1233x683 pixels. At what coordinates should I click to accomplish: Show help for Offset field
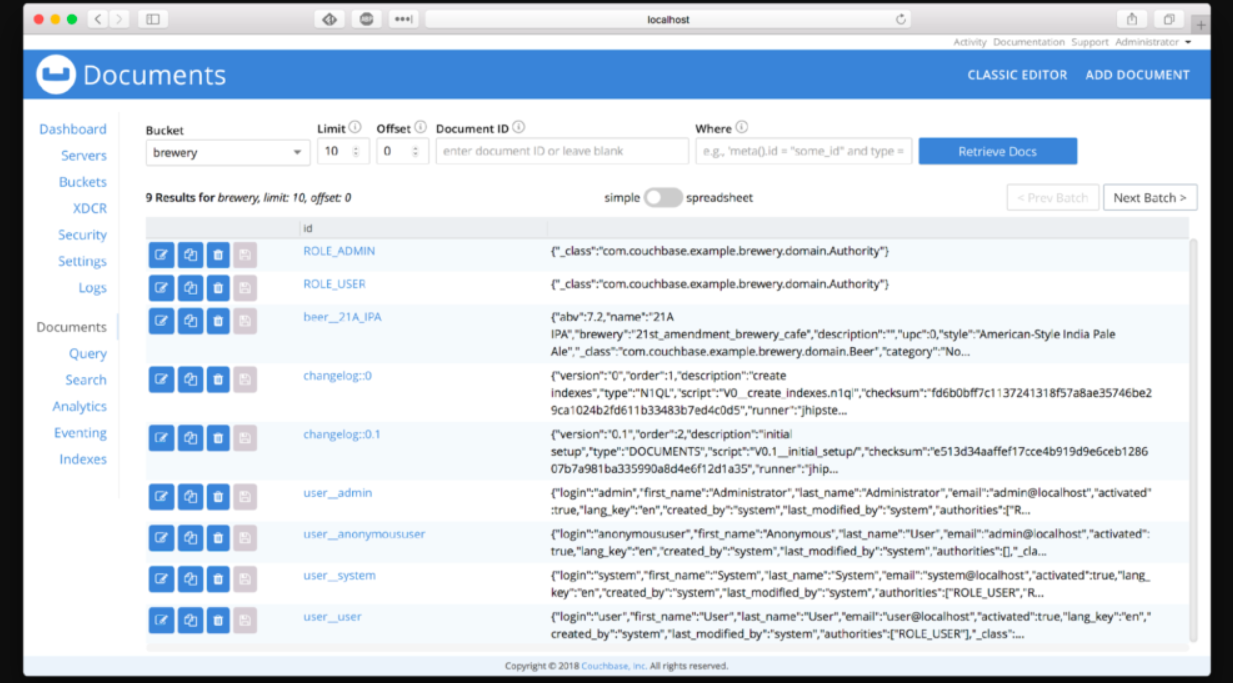(x=420, y=128)
